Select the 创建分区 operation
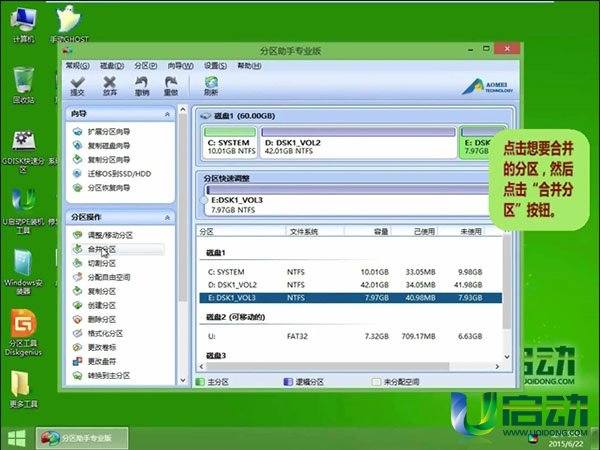The width and height of the screenshot is (600, 450). (x=95, y=305)
